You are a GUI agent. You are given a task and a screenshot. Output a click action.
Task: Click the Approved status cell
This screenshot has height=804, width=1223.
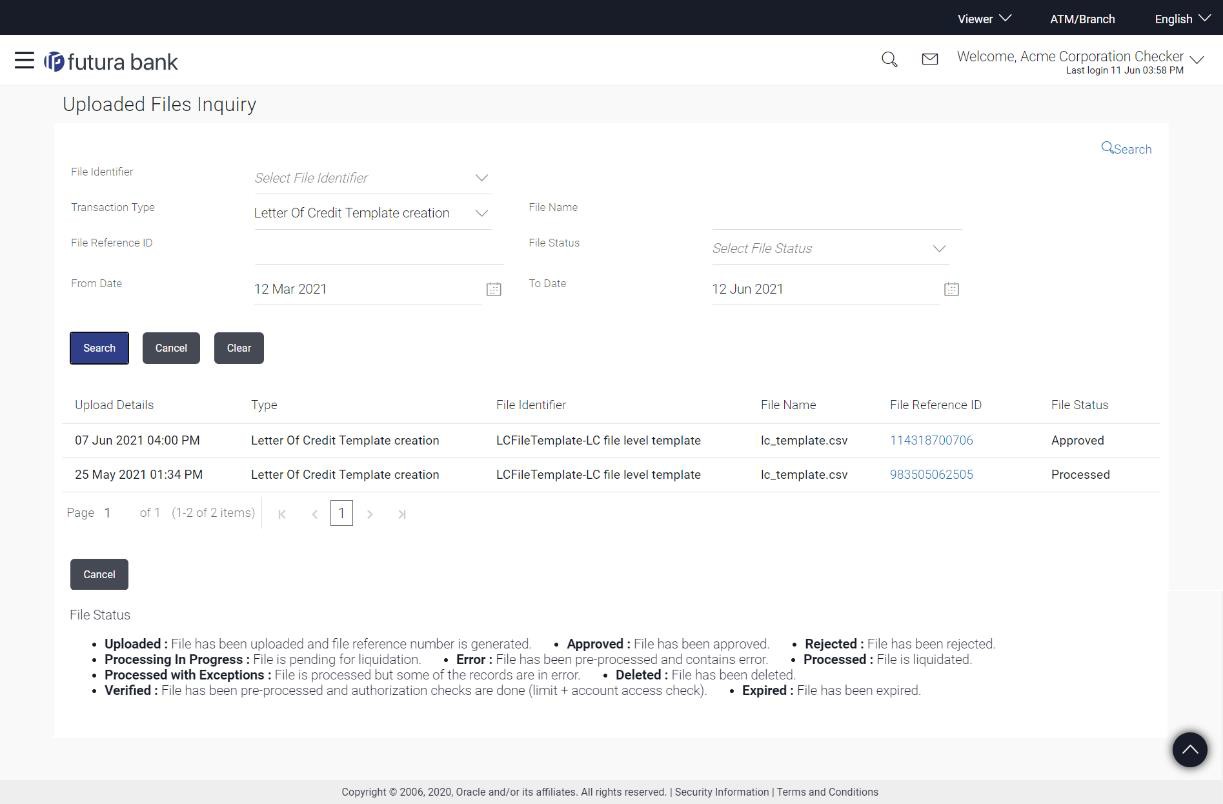[x=1078, y=440]
